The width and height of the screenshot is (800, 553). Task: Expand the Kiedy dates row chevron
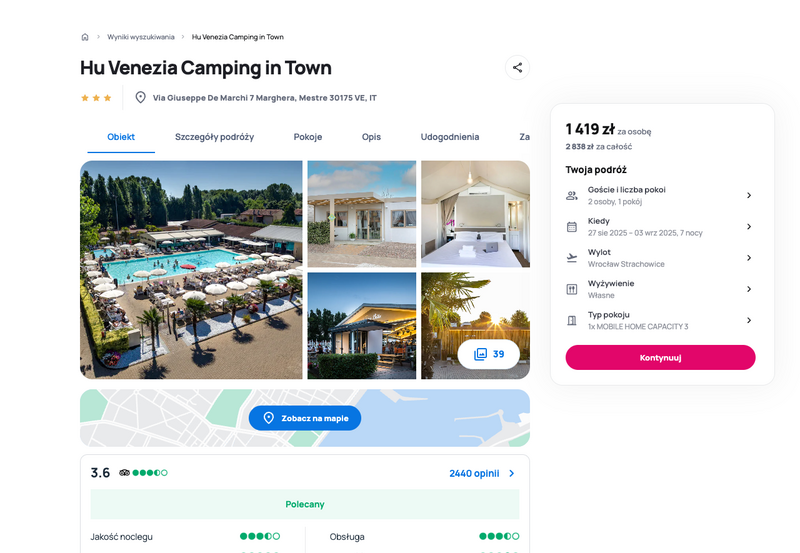click(x=749, y=227)
